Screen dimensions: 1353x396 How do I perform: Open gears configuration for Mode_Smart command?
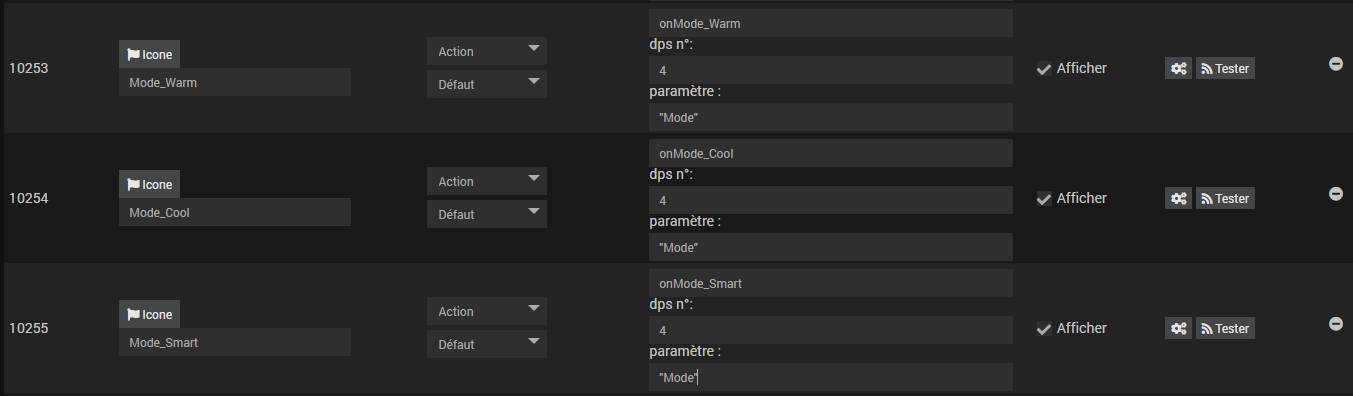(x=1179, y=328)
